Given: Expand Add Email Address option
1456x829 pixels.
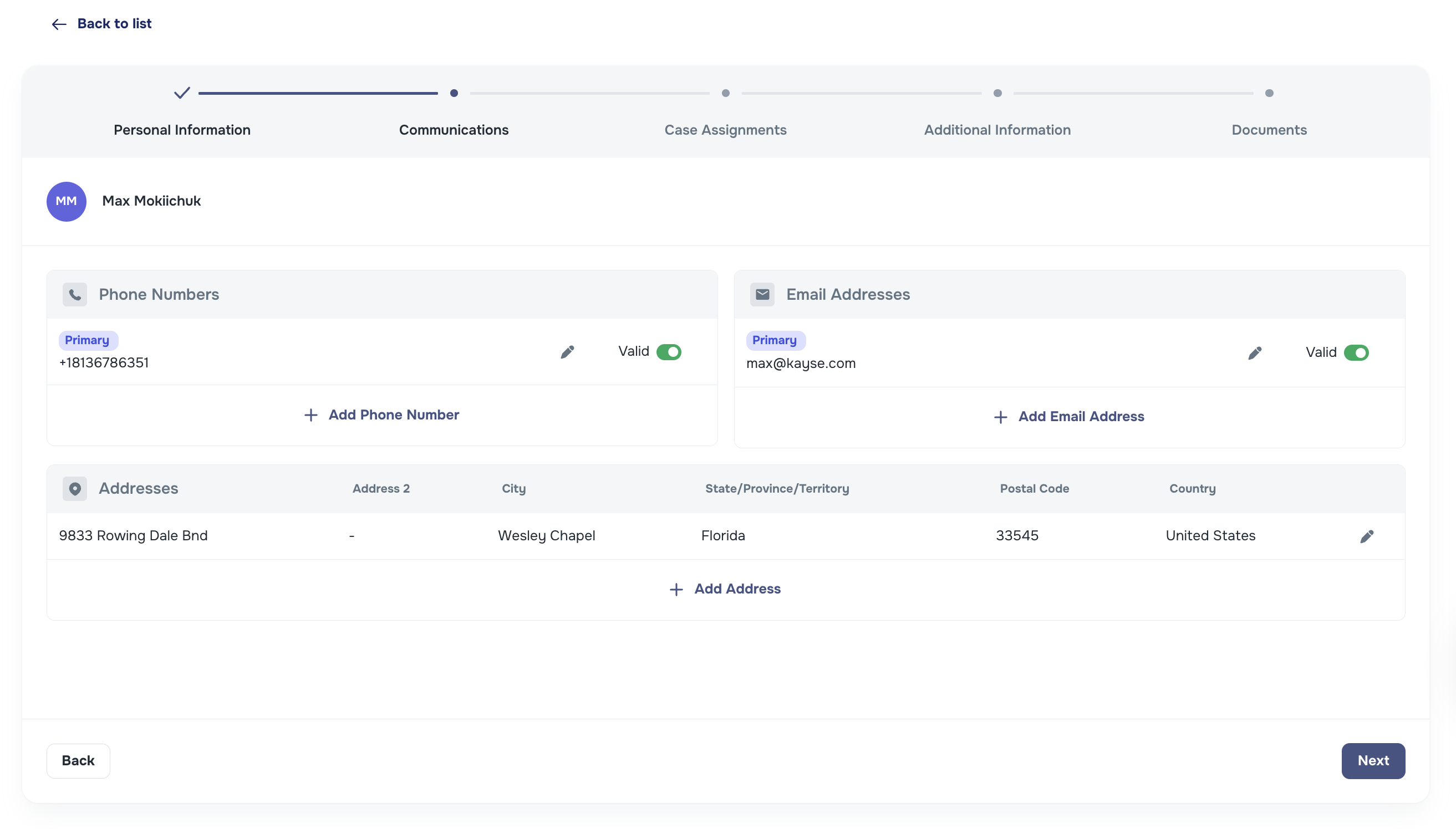Looking at the screenshot, I should point(1068,416).
